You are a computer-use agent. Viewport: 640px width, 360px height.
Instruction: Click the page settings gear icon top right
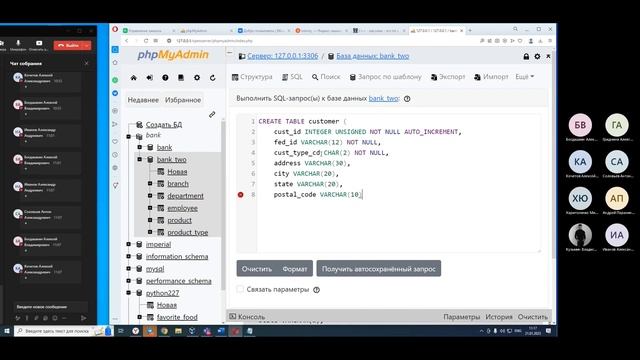click(x=537, y=56)
